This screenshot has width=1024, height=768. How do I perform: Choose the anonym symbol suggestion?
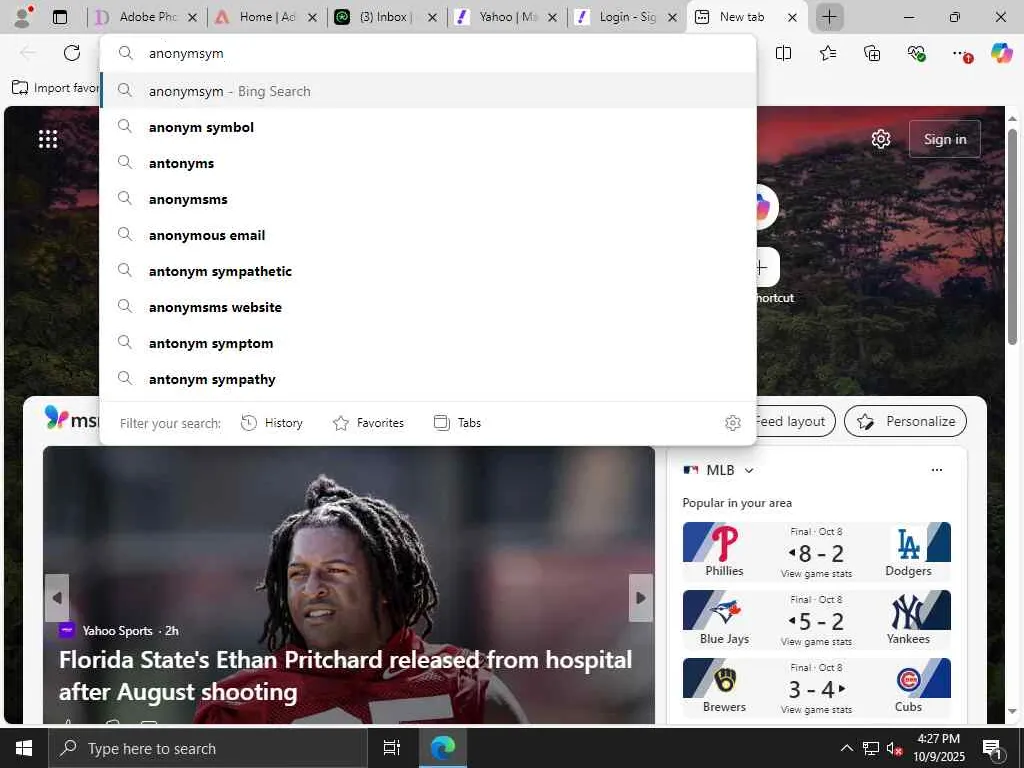428,127
